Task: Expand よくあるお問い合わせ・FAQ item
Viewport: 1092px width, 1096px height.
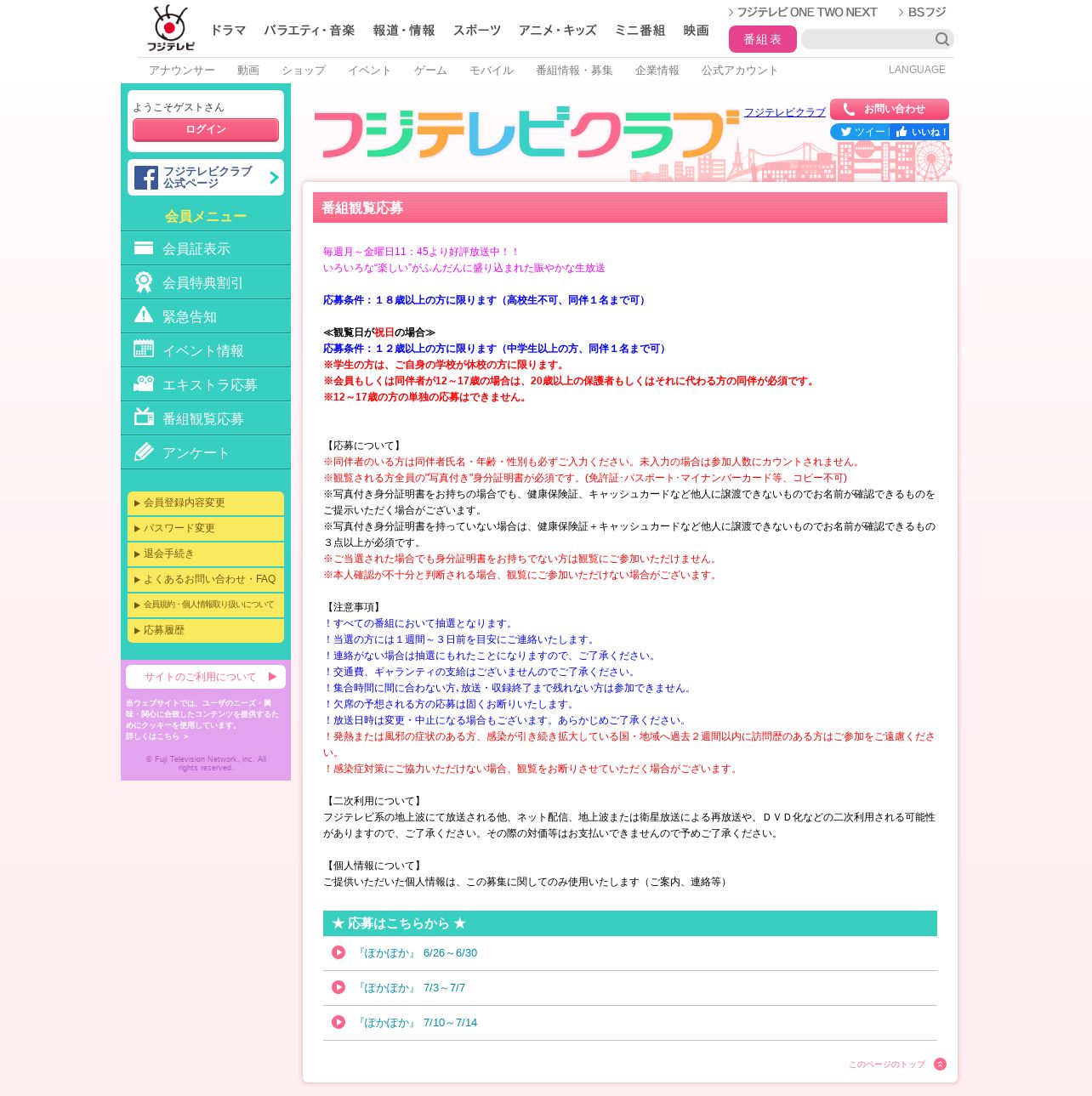Action: pos(206,579)
